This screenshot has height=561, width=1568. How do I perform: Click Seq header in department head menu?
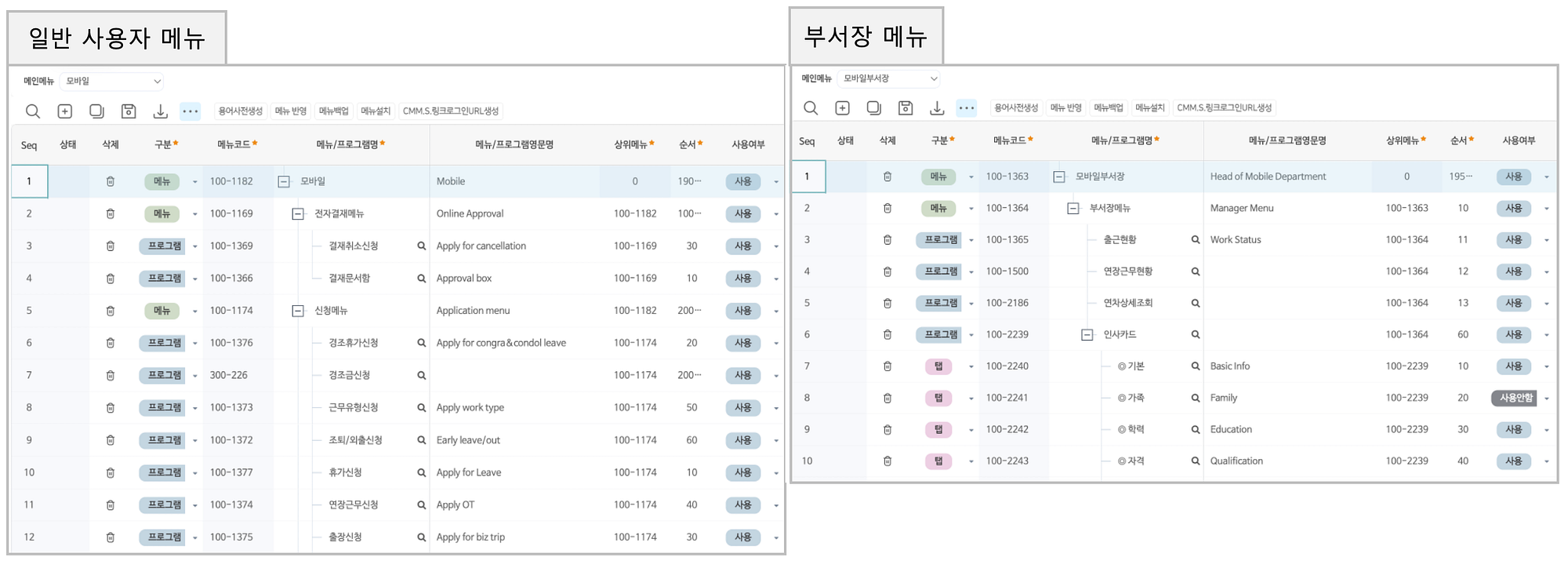tap(807, 141)
